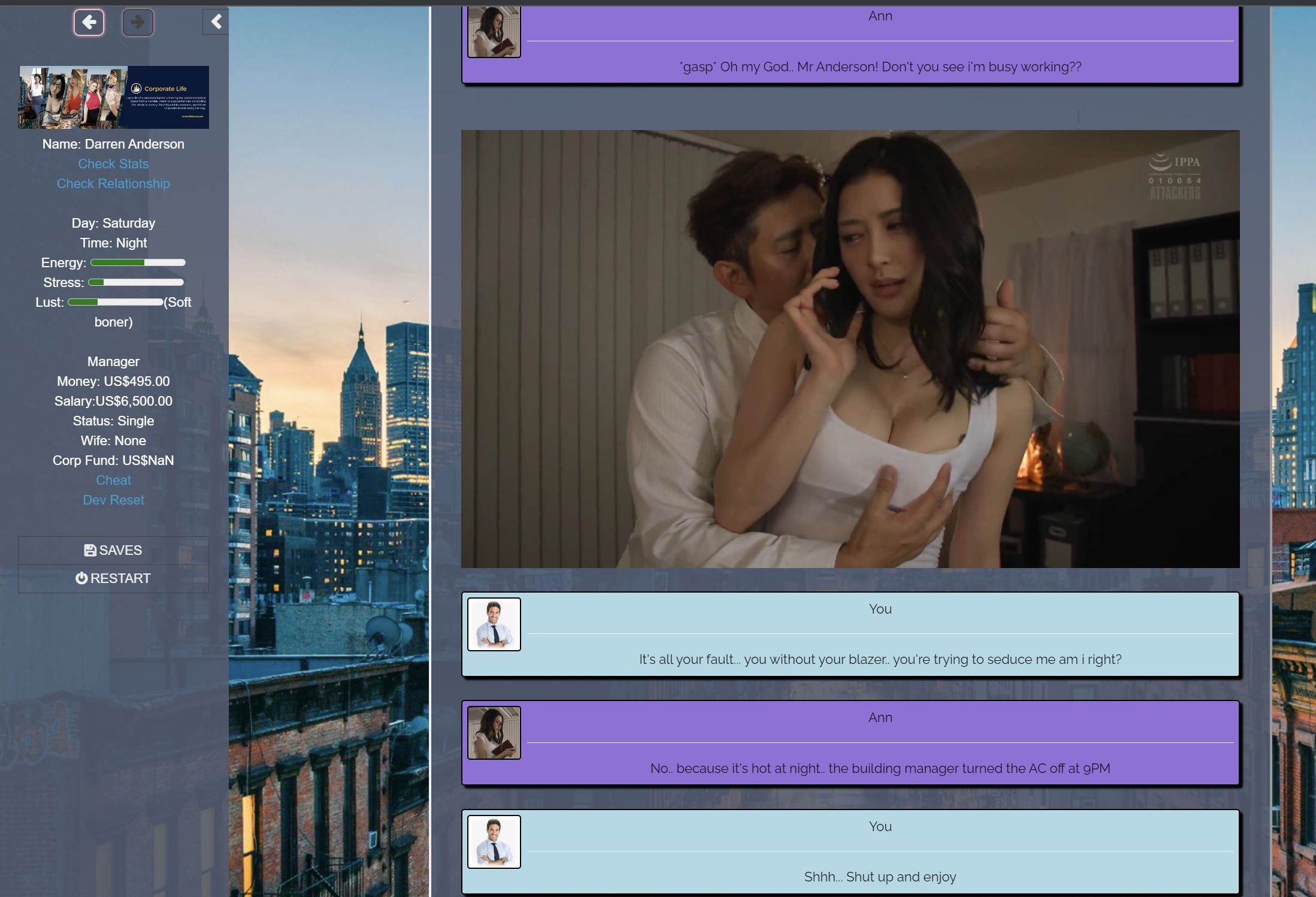This screenshot has width=1316, height=897.
Task: Click your avatar in blazer message
Action: click(494, 624)
